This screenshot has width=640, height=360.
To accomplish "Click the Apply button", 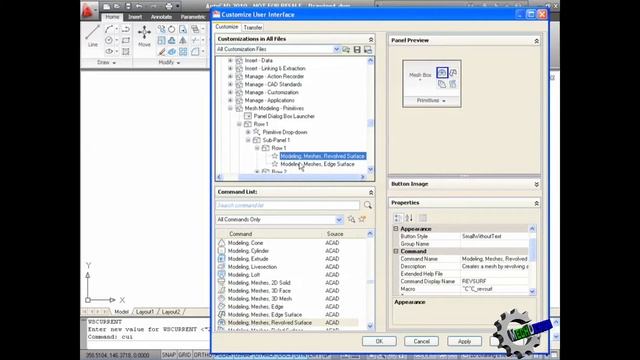I will tap(464, 341).
